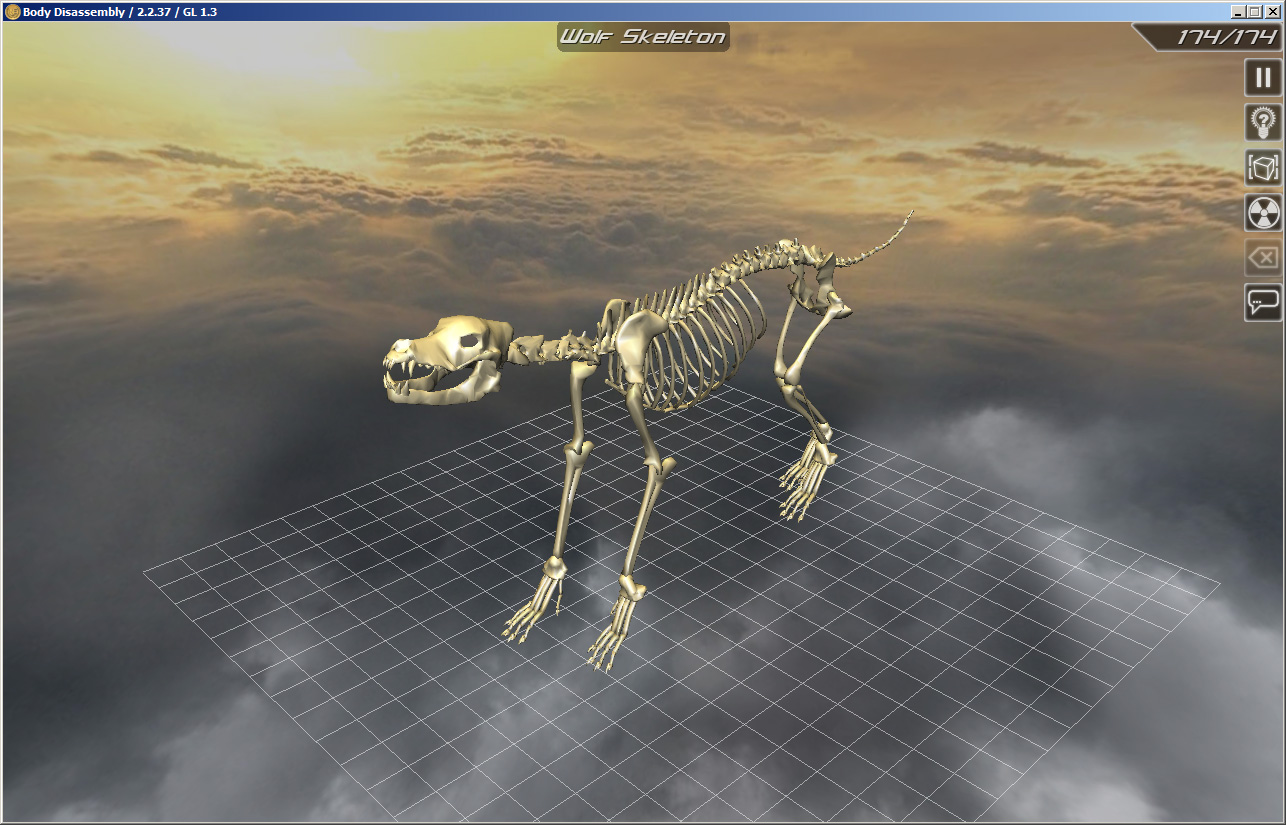Toggle the 3D cube view icon
1286x825 pixels.
tap(1263, 167)
